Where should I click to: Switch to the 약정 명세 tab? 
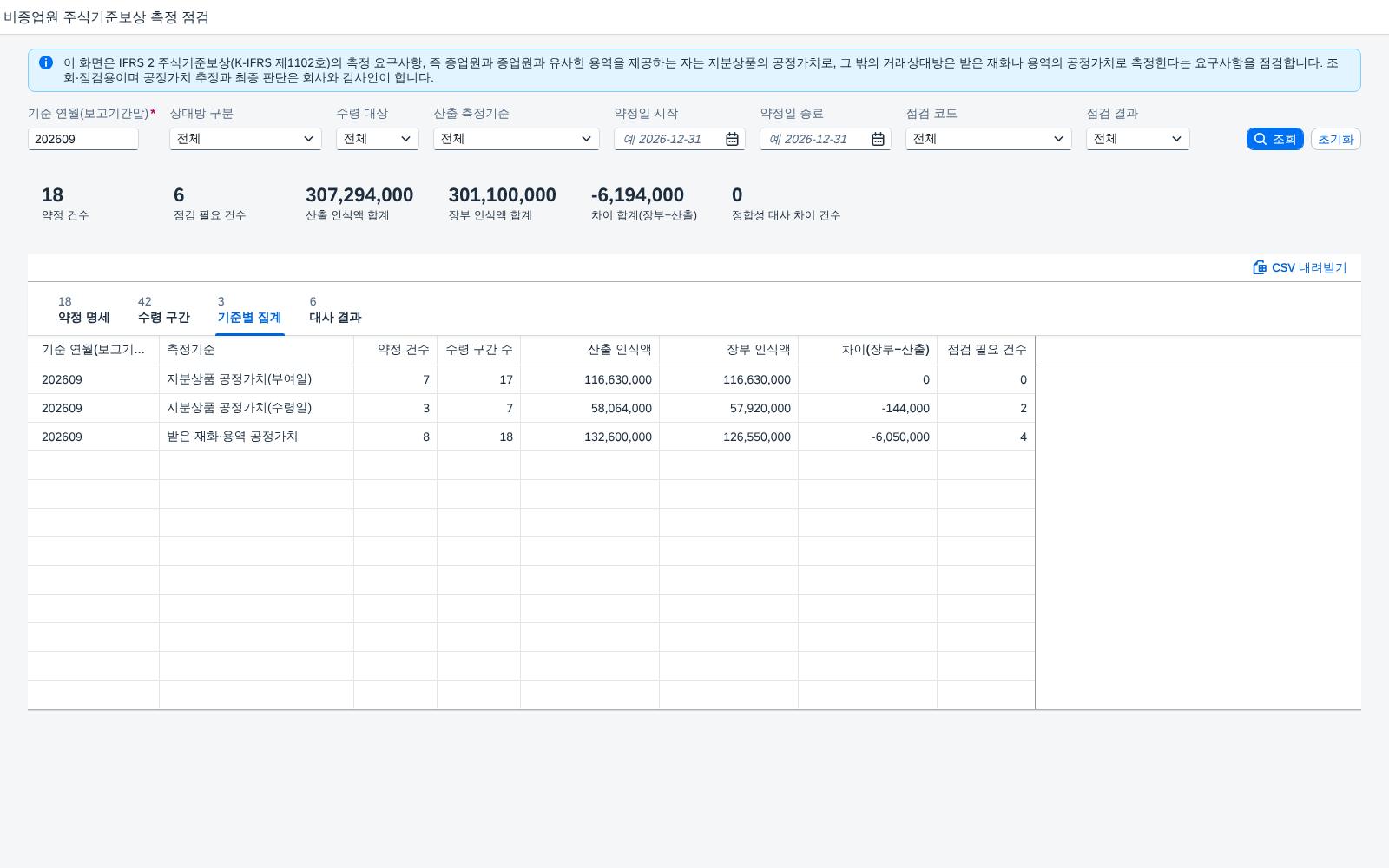[x=83, y=310]
